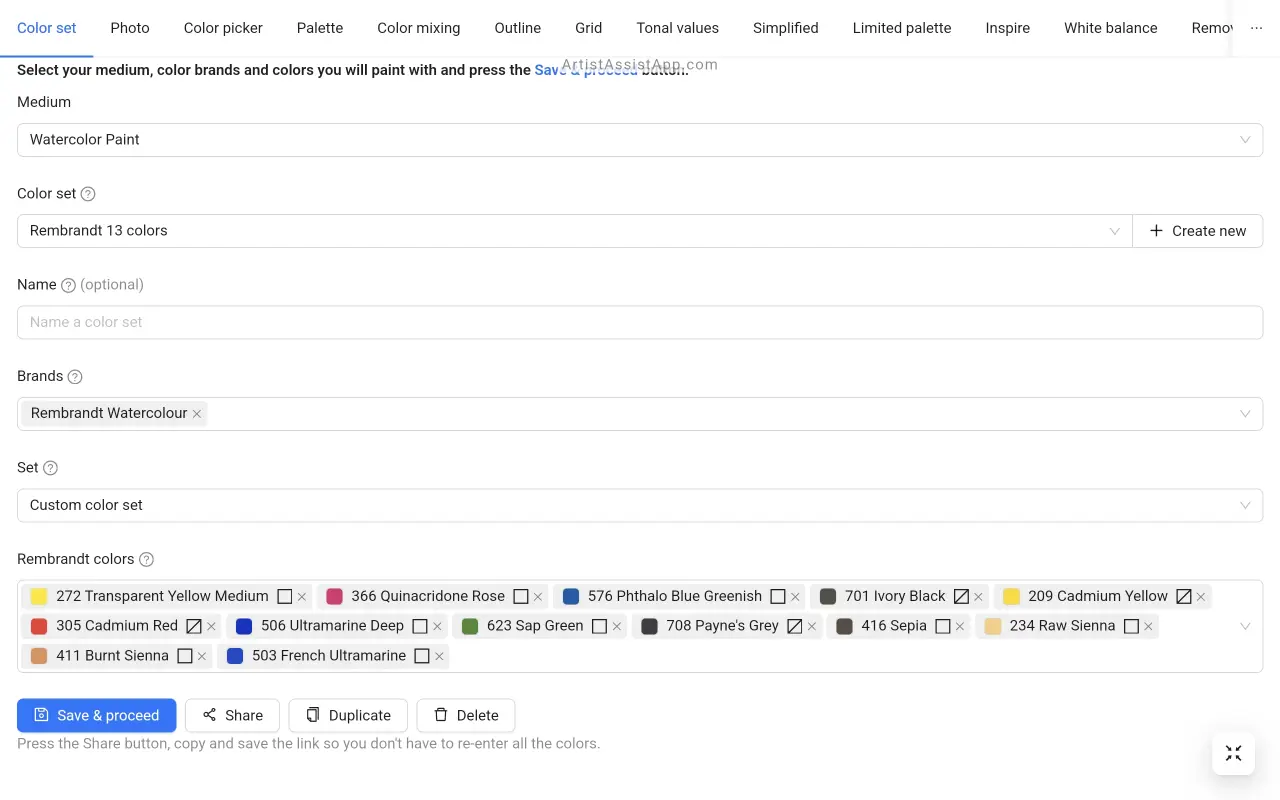Screen dimensions: 1280x800
Task: Remove the 272 Transparent Yellow Medium tag
Action: click(x=302, y=597)
